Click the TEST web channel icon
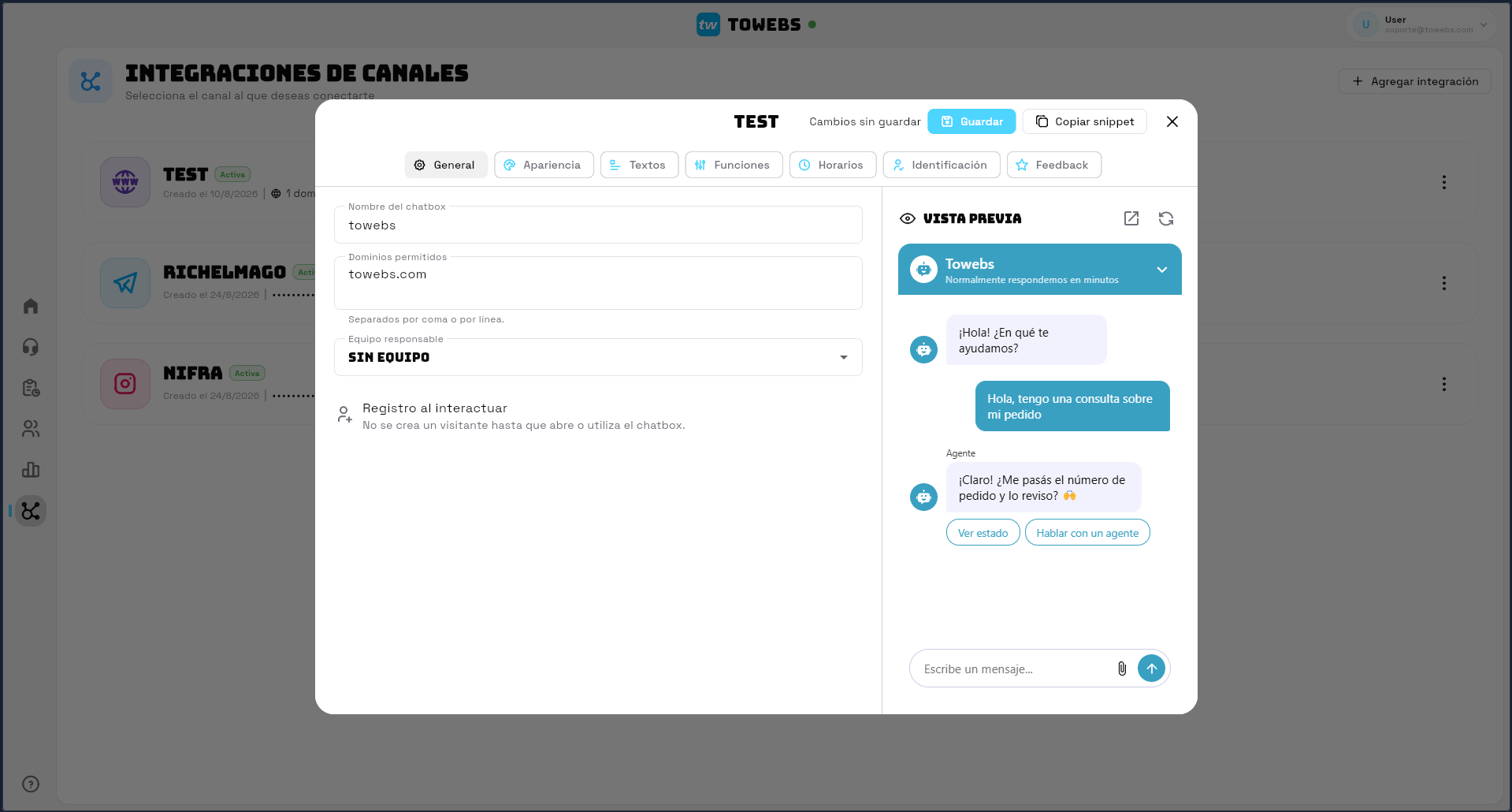1512x812 pixels. click(x=125, y=182)
